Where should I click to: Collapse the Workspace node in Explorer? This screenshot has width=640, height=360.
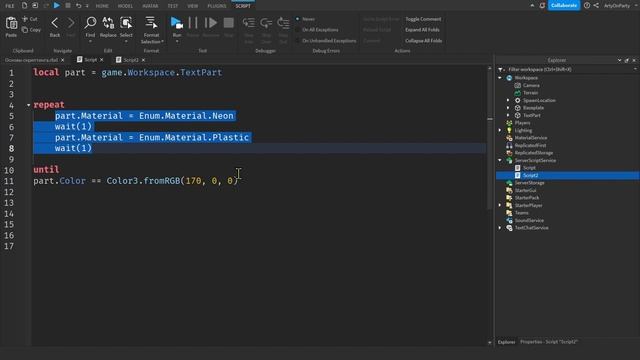pos(500,78)
